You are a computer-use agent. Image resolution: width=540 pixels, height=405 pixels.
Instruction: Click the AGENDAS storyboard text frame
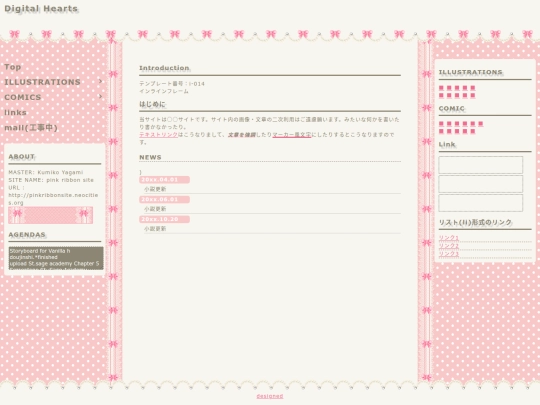coord(56,258)
